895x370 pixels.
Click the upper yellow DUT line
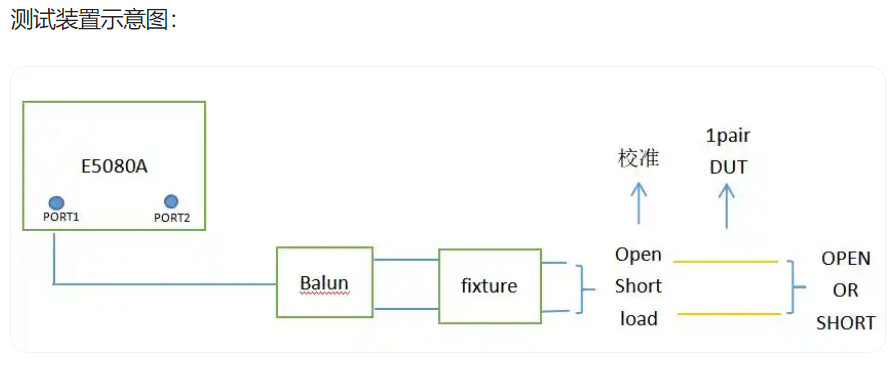[726, 262]
